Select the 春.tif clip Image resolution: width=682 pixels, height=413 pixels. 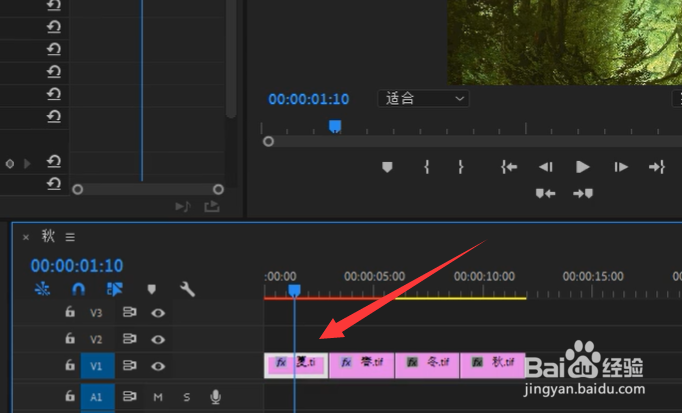click(361, 365)
